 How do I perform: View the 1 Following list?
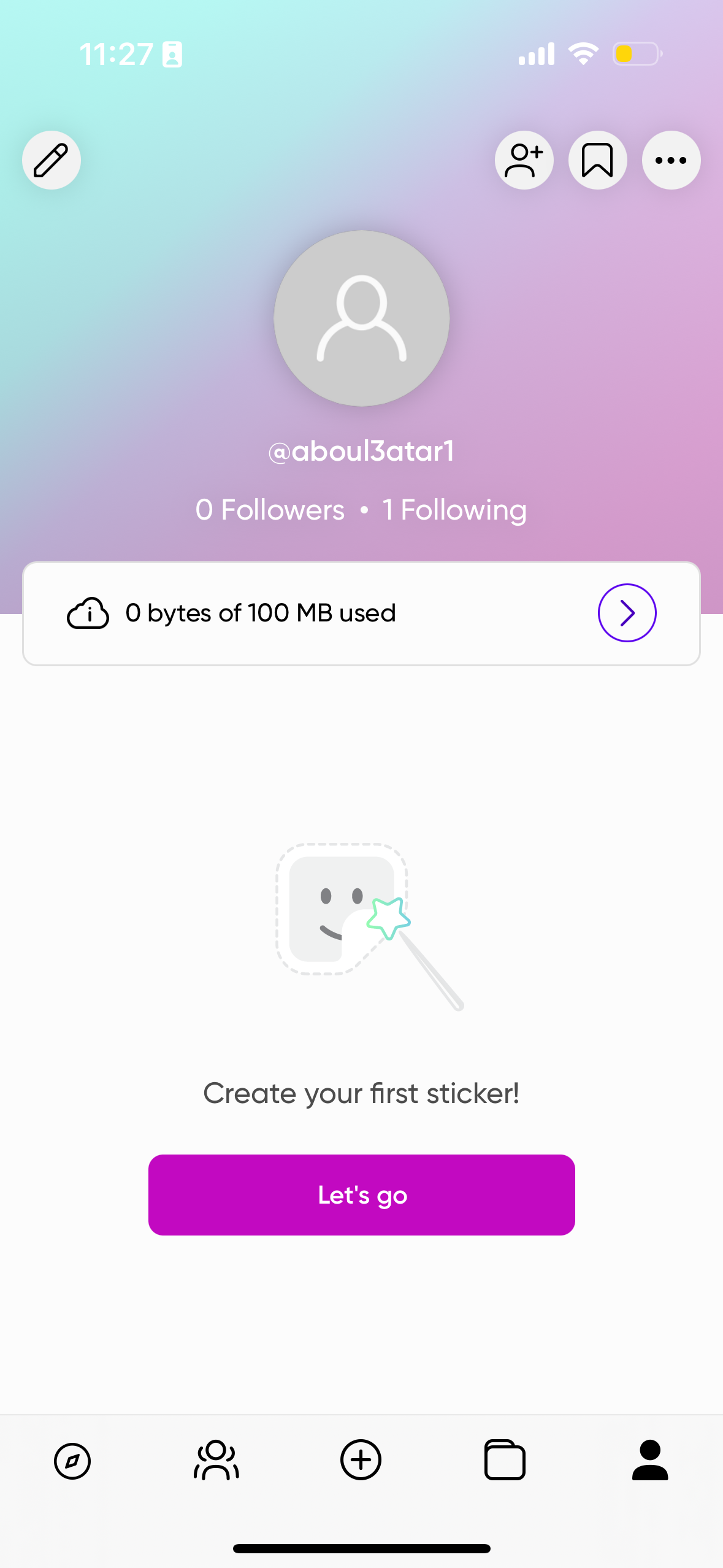(x=454, y=510)
